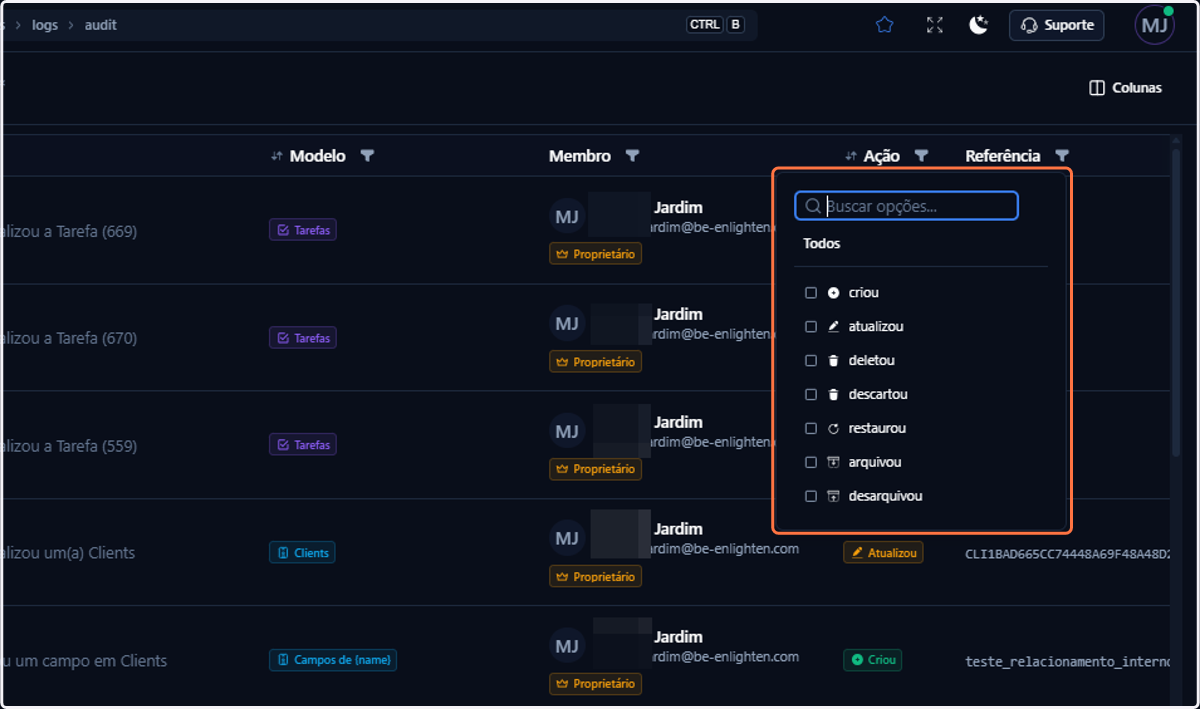The image size is (1200, 709).
Task: Click the criou option label
Action: tap(864, 293)
